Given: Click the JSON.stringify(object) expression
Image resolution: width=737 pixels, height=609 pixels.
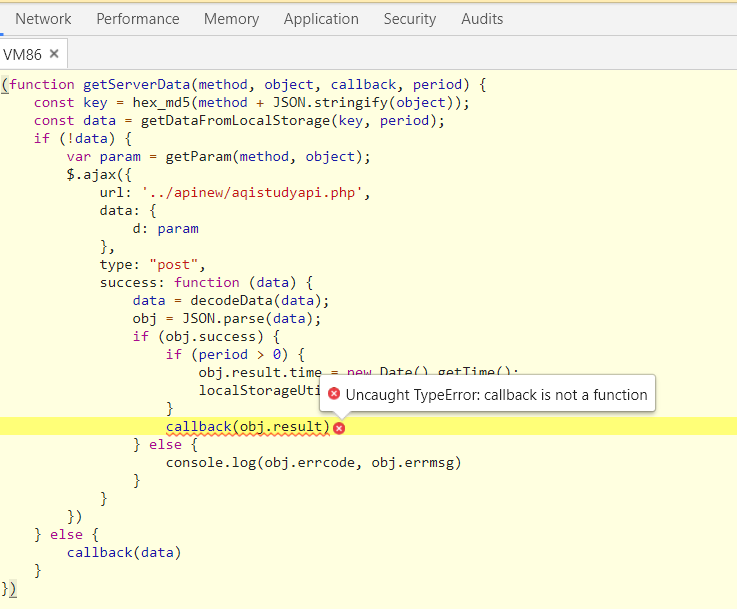Looking at the screenshot, I should click(x=363, y=102).
